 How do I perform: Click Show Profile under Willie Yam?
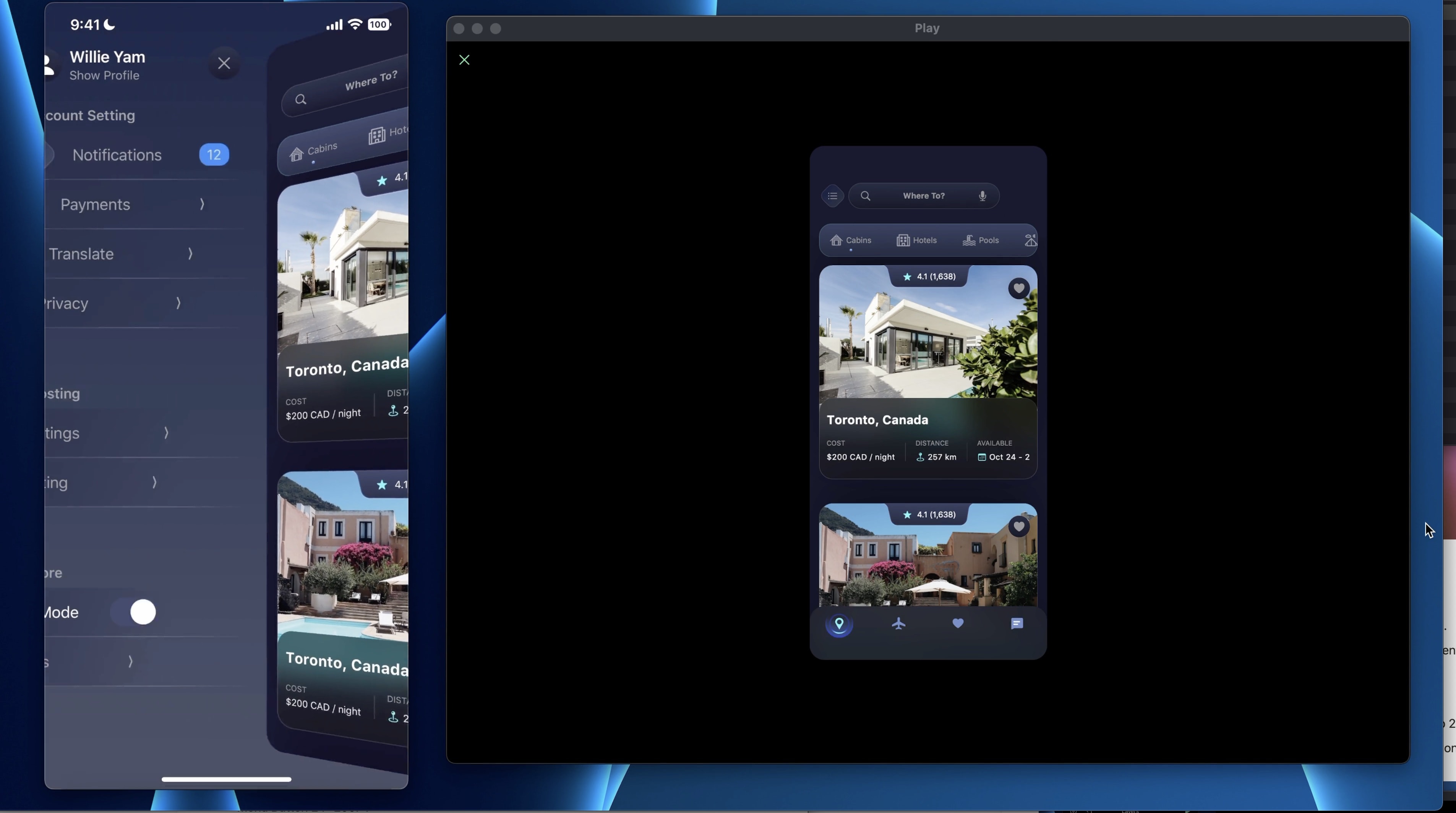click(104, 76)
